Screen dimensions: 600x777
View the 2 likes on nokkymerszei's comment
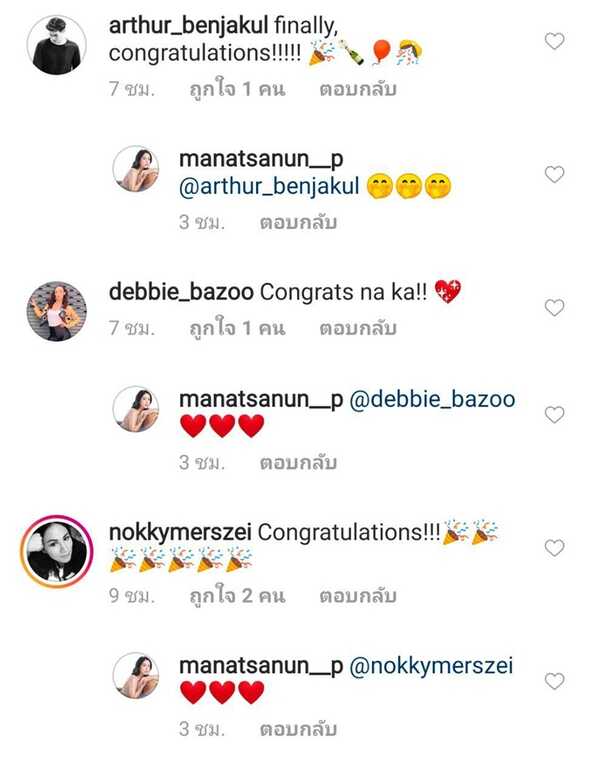[237, 596]
